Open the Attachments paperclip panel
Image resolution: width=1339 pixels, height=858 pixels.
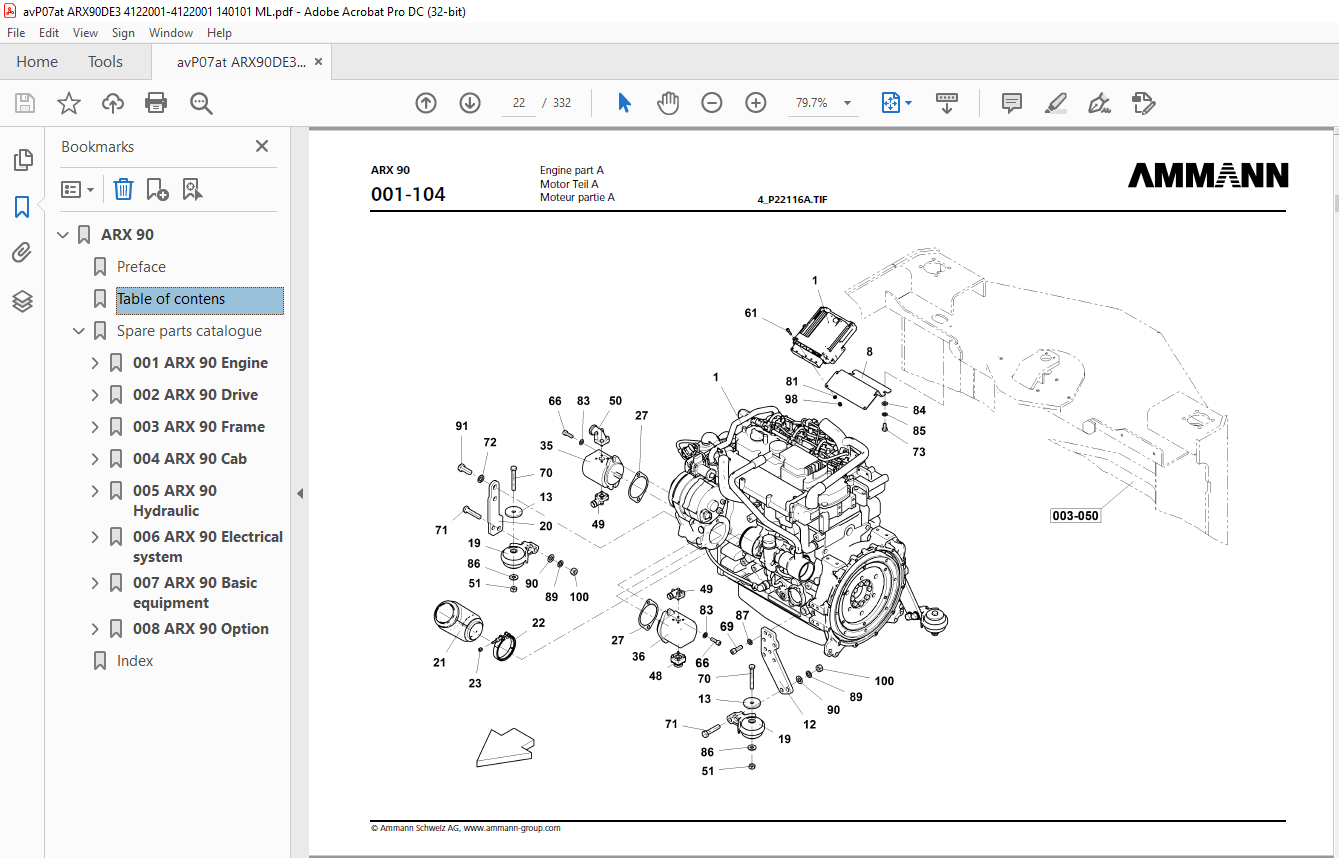[x=22, y=253]
